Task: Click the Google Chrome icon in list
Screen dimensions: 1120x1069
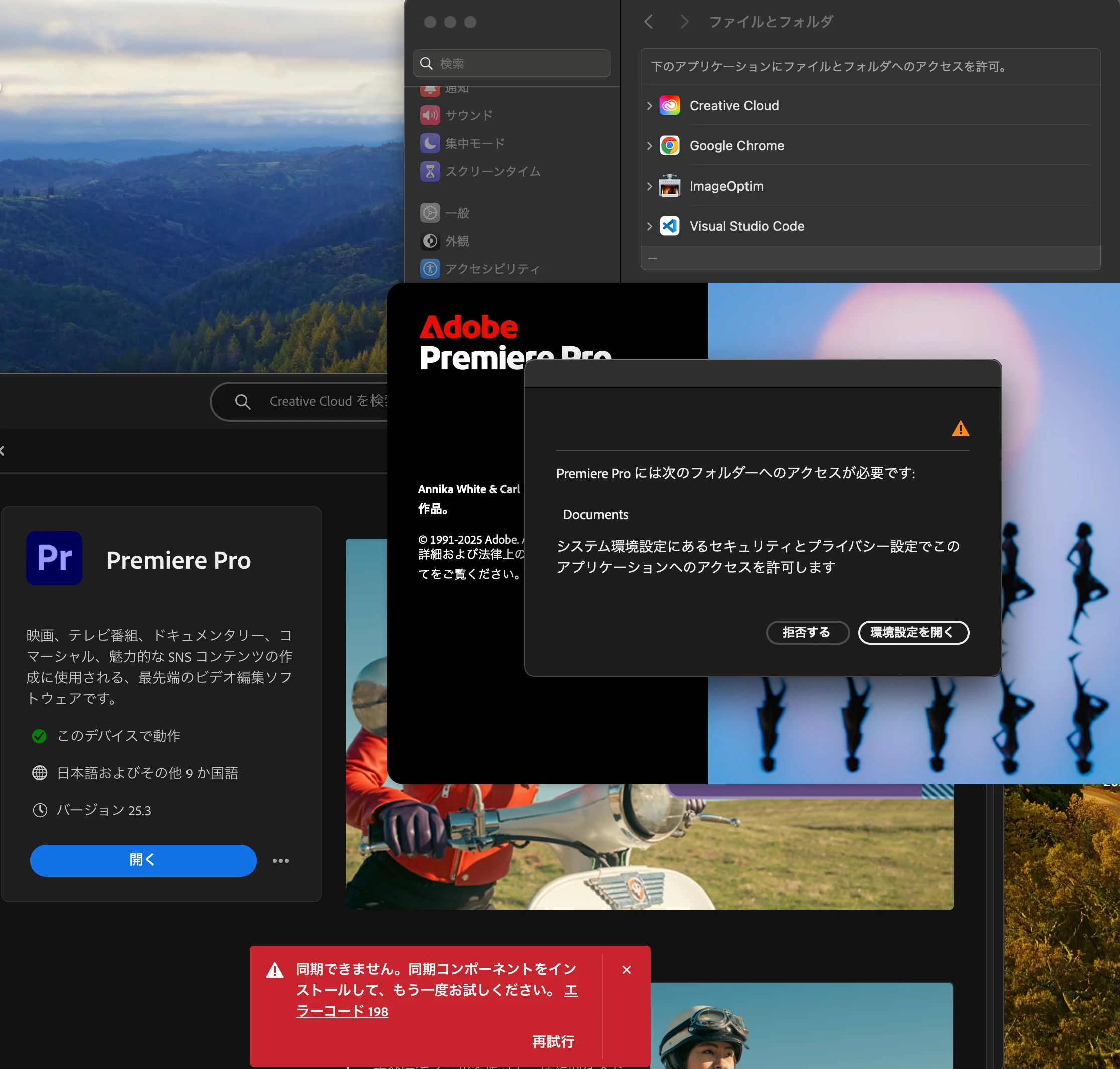Action: [x=669, y=146]
